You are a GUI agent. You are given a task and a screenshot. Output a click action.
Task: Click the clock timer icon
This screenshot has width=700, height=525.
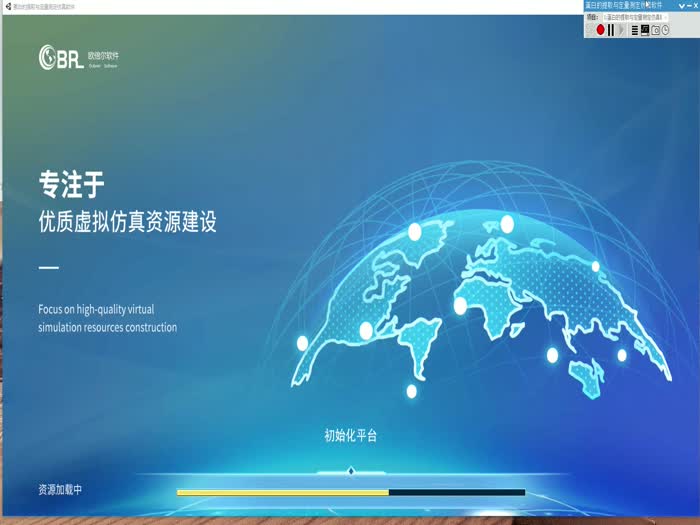click(667, 30)
